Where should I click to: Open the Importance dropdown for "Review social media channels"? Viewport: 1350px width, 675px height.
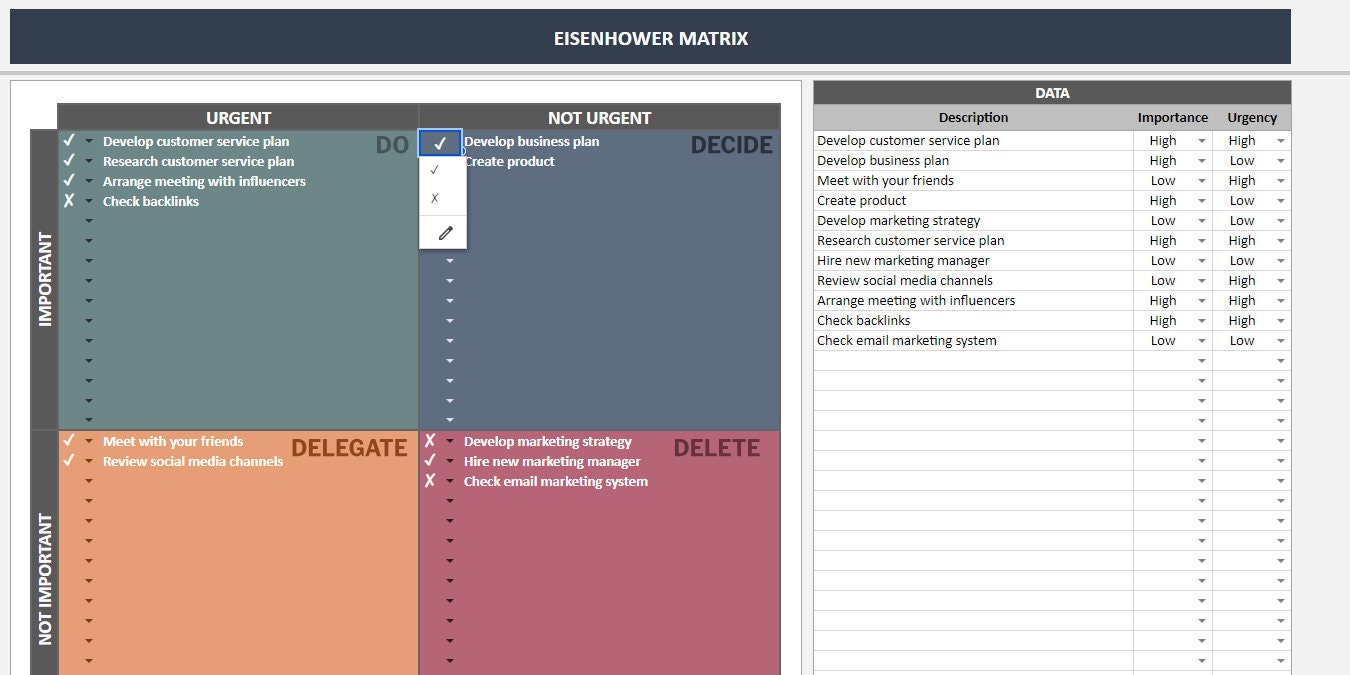[1200, 280]
